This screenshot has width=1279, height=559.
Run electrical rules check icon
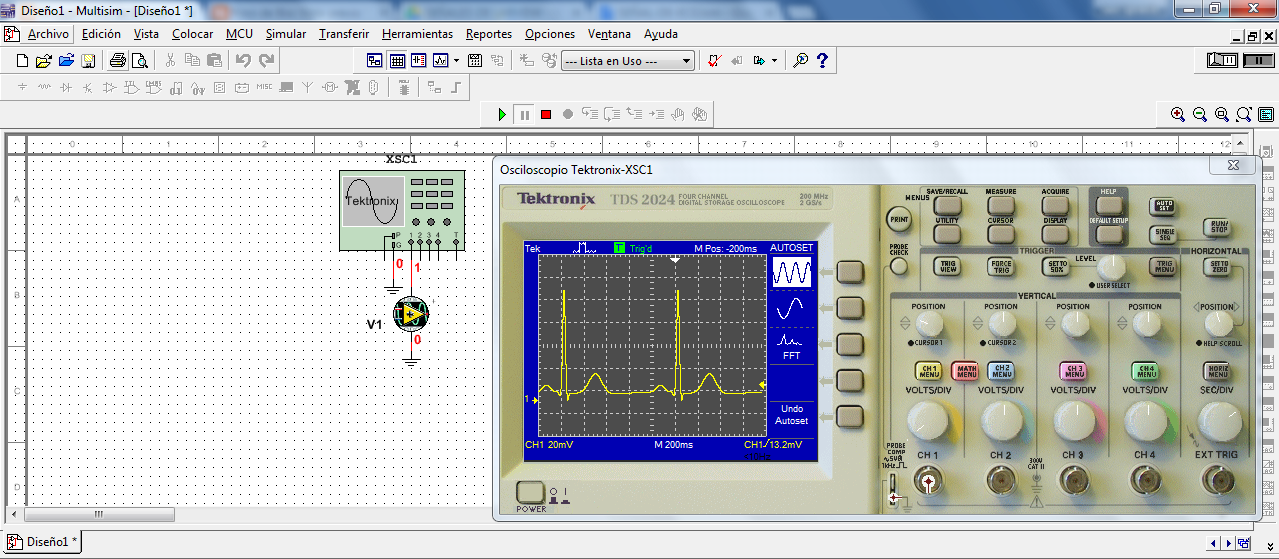[x=714, y=61]
